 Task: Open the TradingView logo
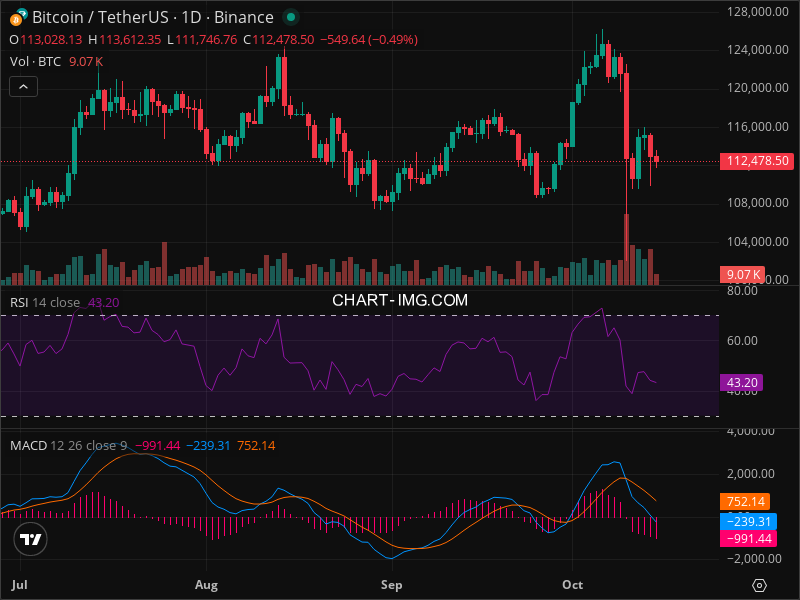[31, 539]
